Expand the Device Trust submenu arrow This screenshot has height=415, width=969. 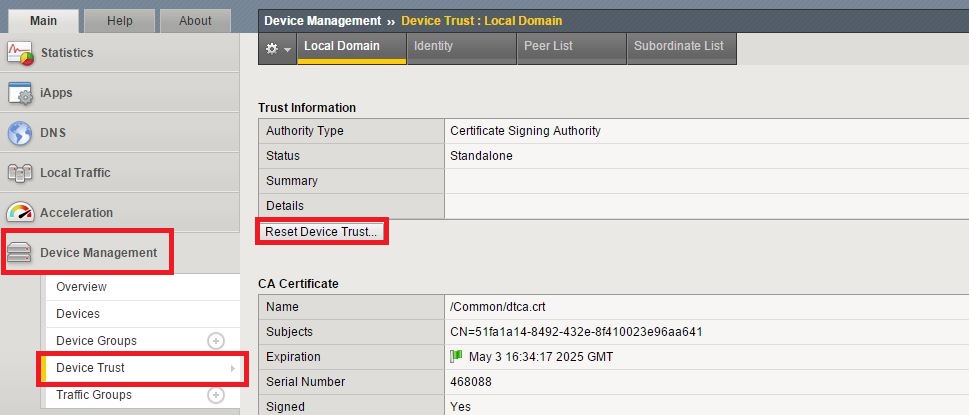click(233, 368)
